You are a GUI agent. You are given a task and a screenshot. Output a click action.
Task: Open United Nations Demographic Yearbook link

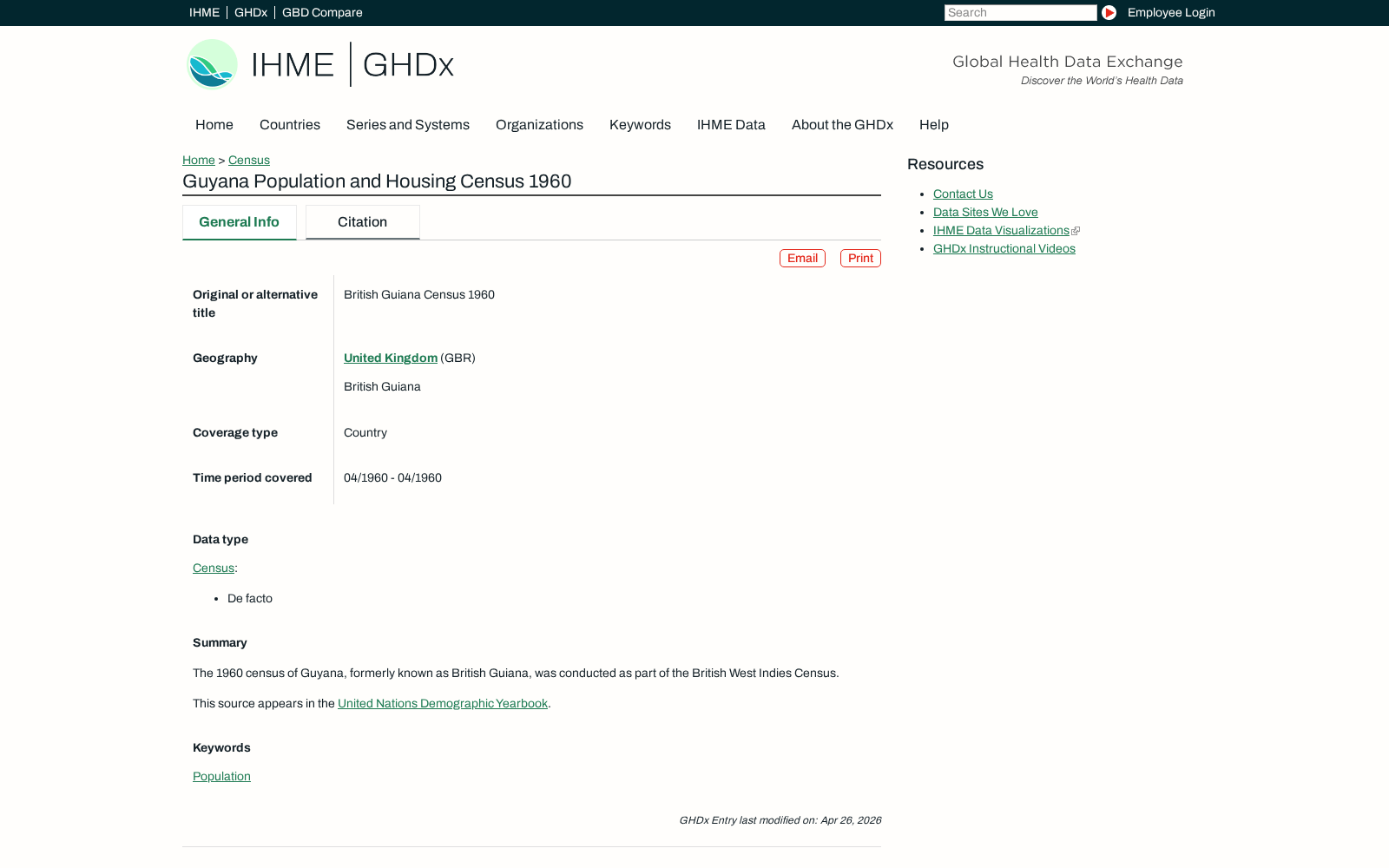[x=443, y=703]
